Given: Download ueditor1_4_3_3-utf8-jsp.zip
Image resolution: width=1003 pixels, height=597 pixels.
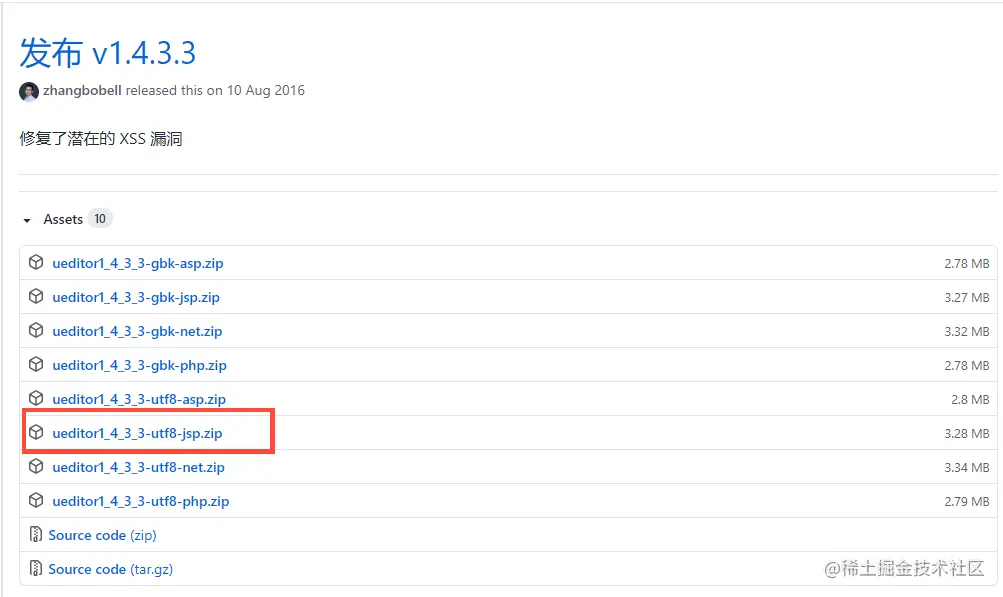Looking at the screenshot, I should (137, 433).
